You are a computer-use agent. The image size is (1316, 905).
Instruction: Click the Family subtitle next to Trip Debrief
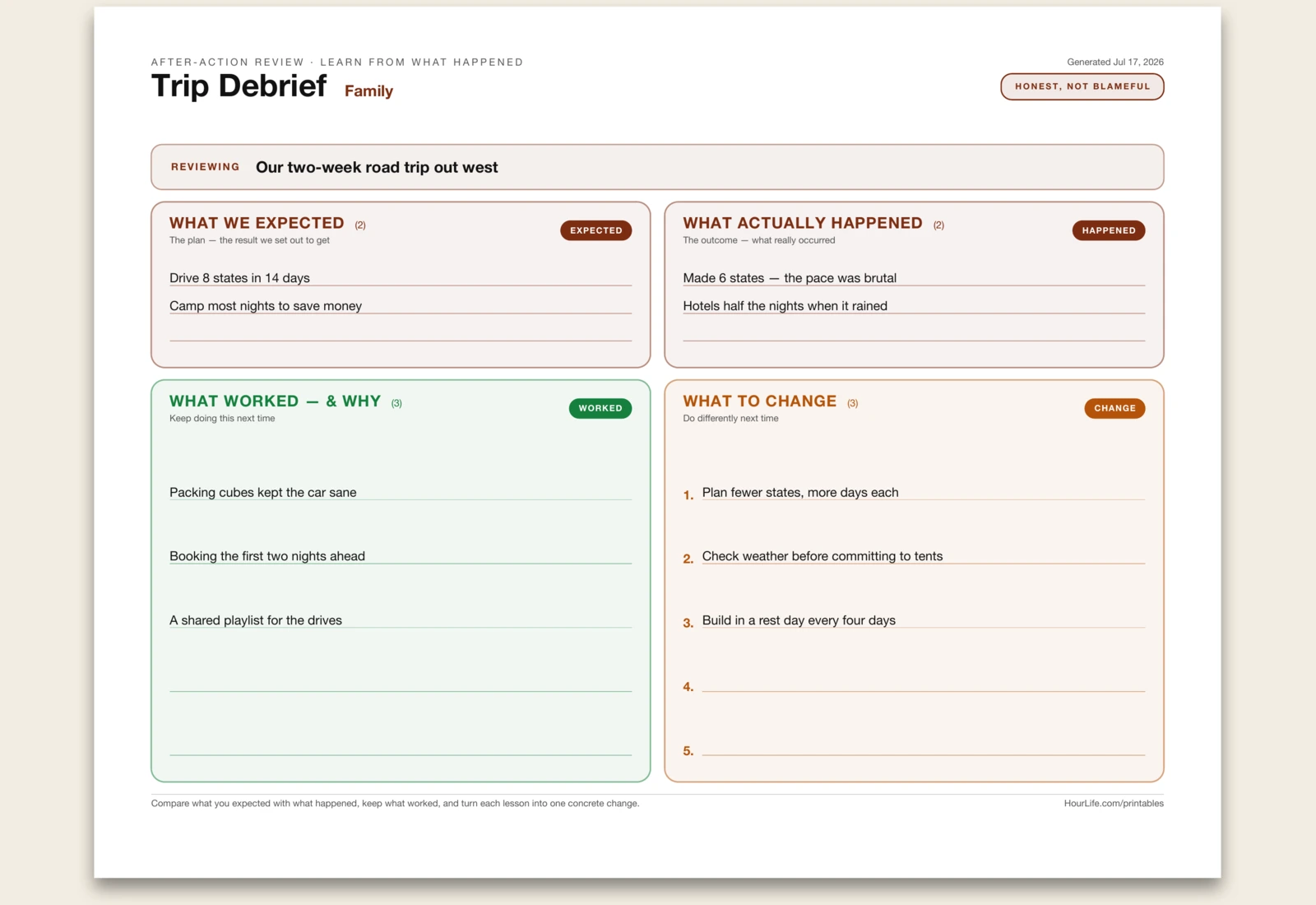(x=368, y=91)
